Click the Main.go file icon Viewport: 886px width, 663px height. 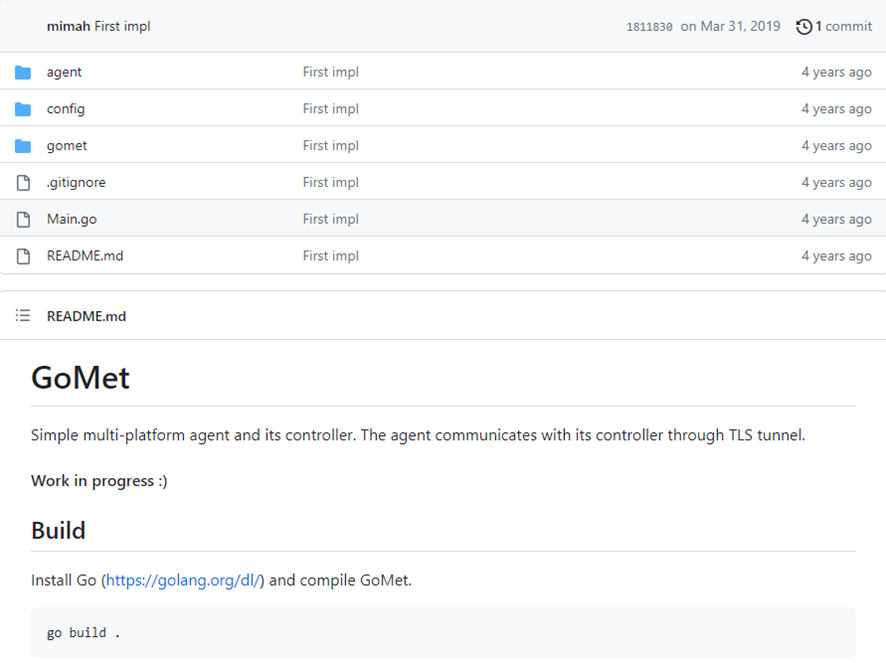coord(23,219)
